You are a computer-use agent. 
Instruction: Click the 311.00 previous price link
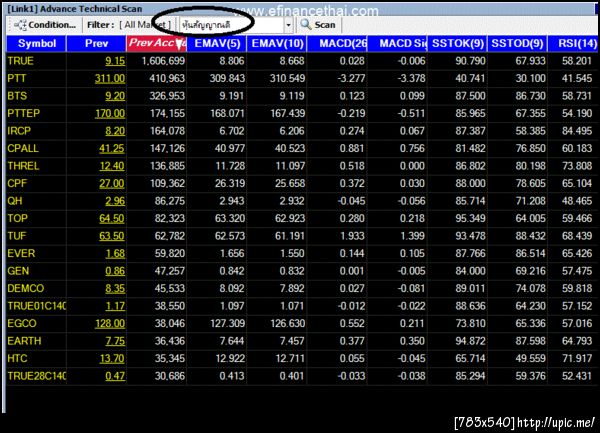(110, 79)
